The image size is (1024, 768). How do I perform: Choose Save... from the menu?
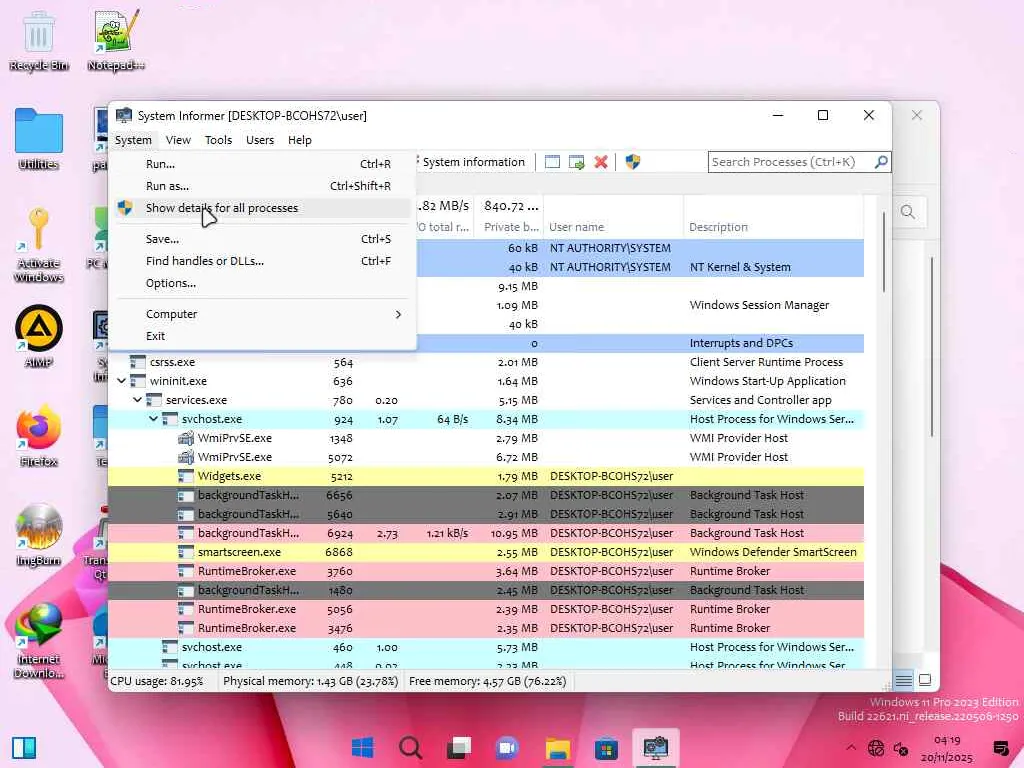pyautogui.click(x=263, y=239)
